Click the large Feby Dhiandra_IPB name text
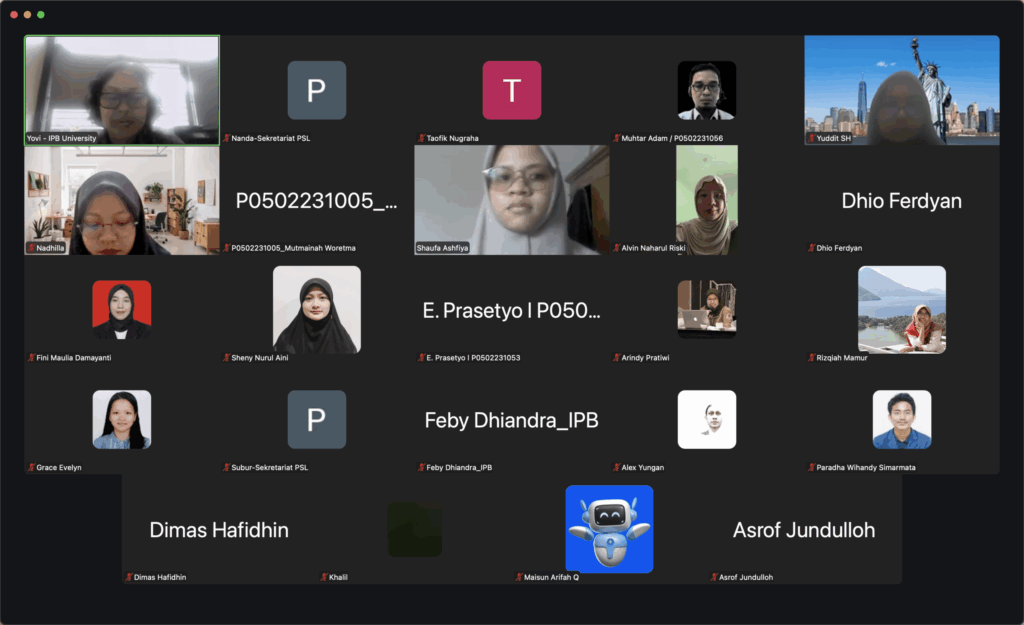Screen dimensions: 1024x625 (512, 420)
